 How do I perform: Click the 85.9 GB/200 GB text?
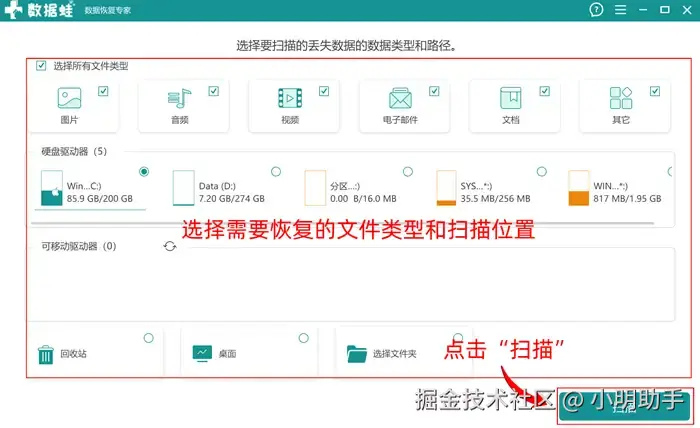100,199
